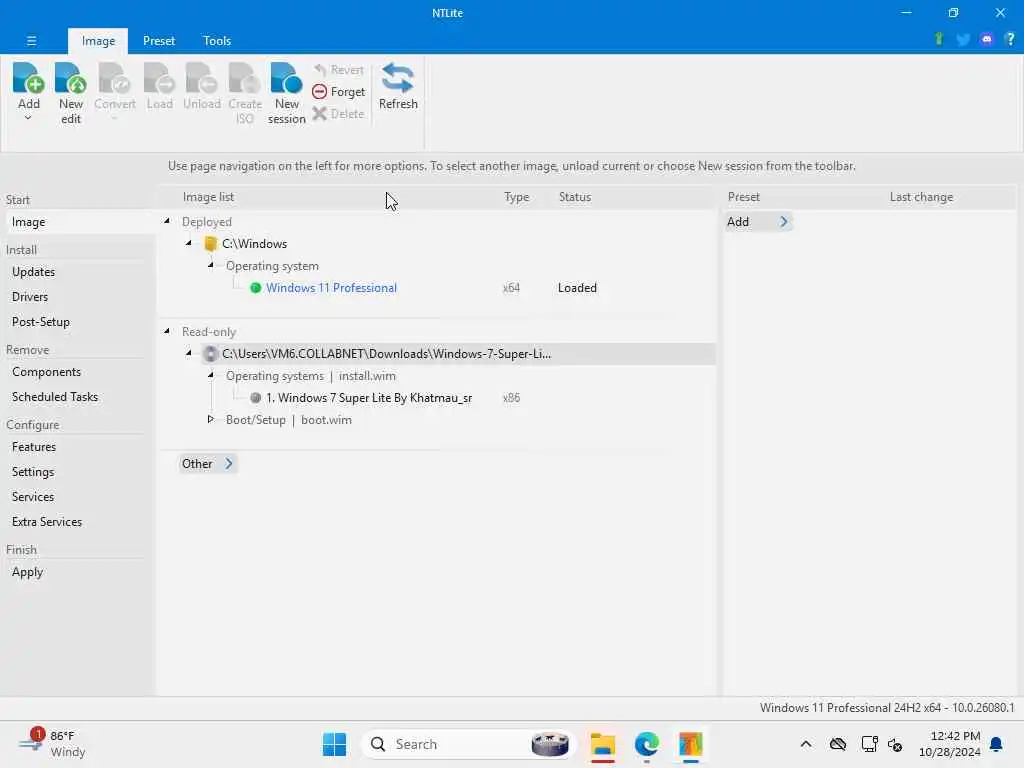Click the Type column header
Screen dimensions: 1024x768
[517, 197]
